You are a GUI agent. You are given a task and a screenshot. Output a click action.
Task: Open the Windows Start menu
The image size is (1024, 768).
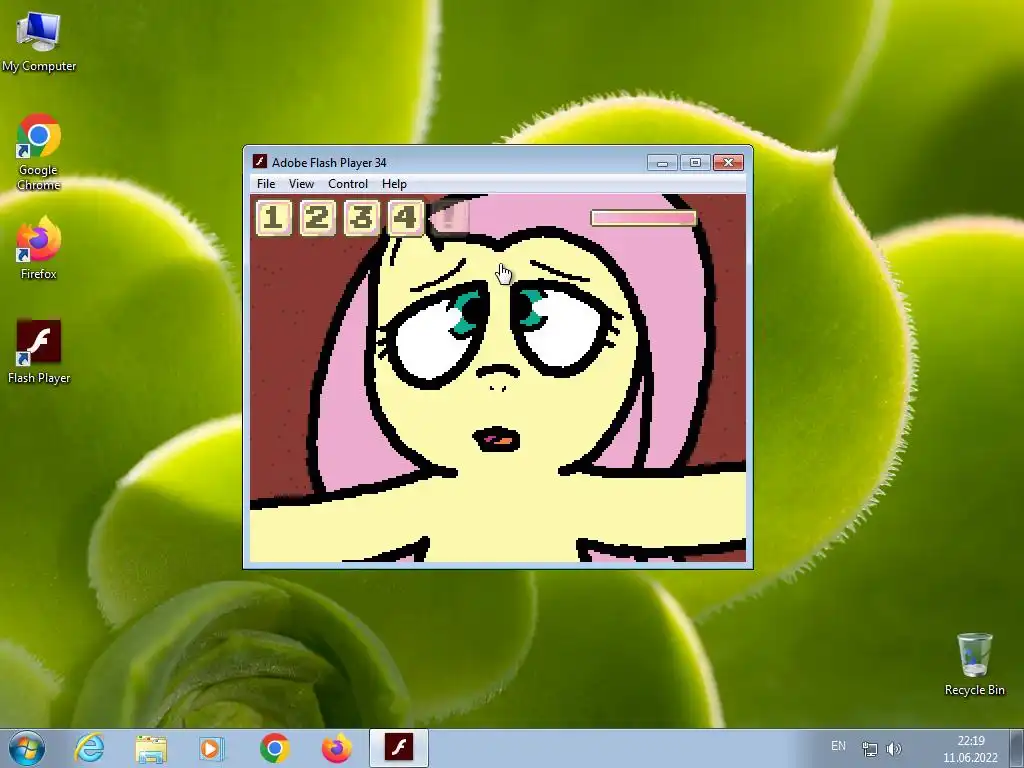[27, 748]
